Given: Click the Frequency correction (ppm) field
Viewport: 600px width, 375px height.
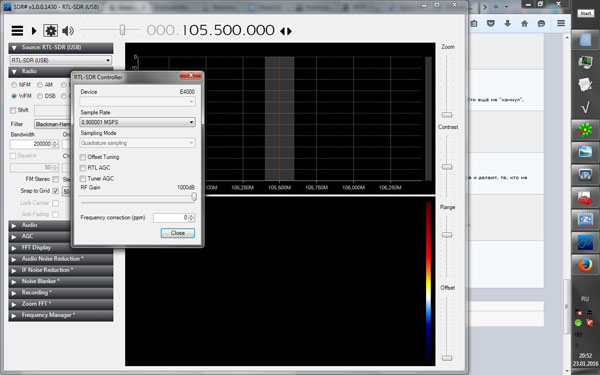Looking at the screenshot, I should (170, 218).
